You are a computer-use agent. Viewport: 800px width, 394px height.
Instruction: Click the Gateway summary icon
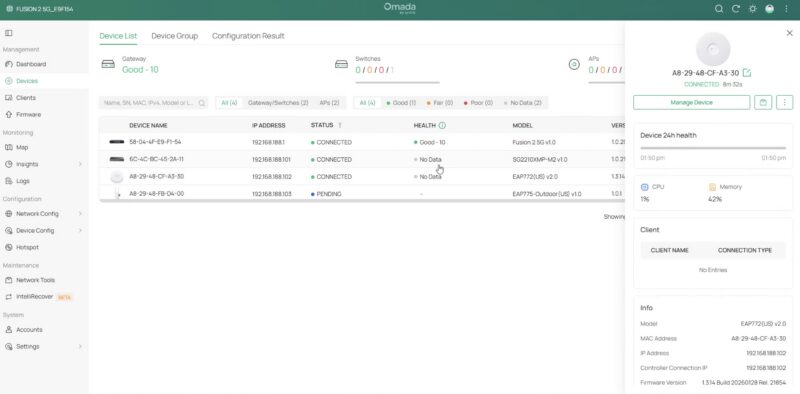pyautogui.click(x=108, y=64)
